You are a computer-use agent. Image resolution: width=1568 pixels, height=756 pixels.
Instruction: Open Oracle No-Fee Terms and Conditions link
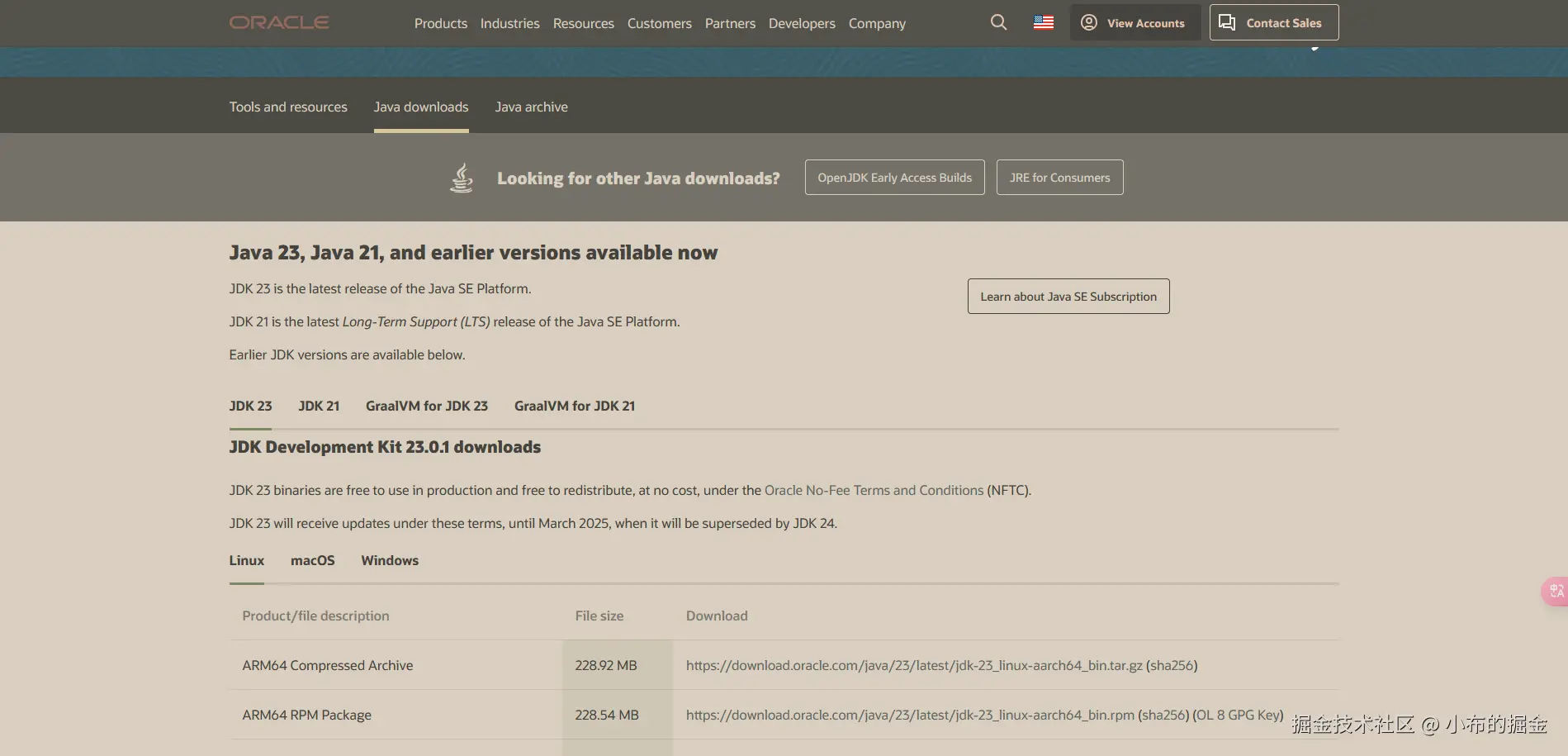click(x=874, y=490)
